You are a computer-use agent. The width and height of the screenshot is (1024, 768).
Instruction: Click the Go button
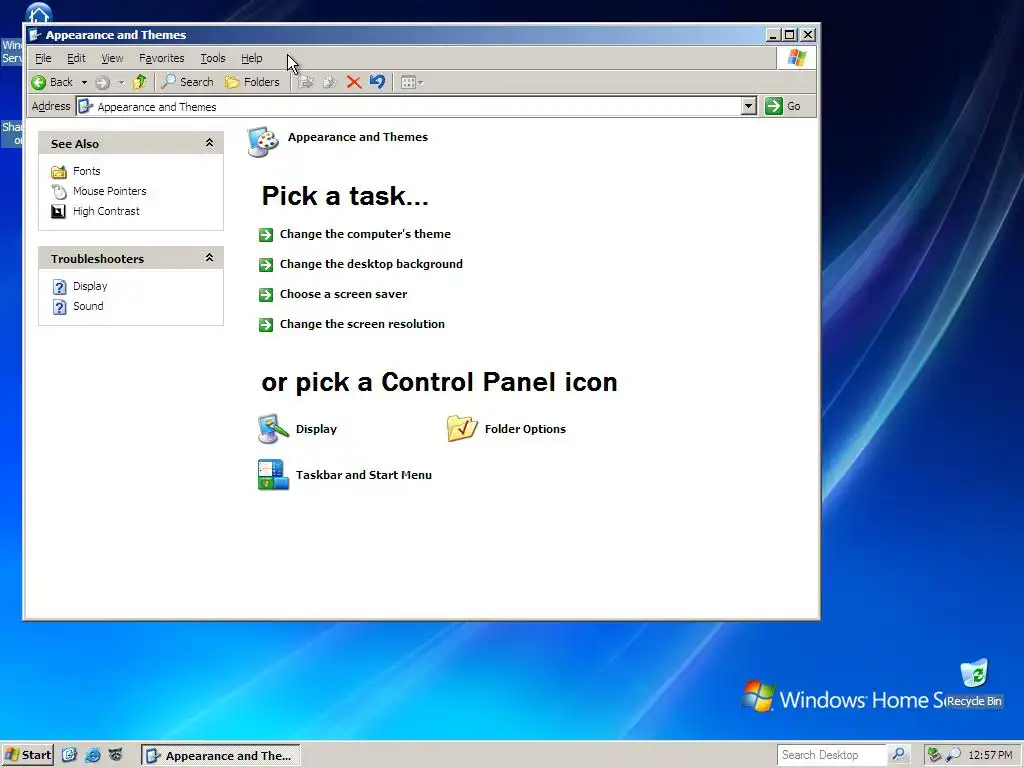click(x=783, y=106)
